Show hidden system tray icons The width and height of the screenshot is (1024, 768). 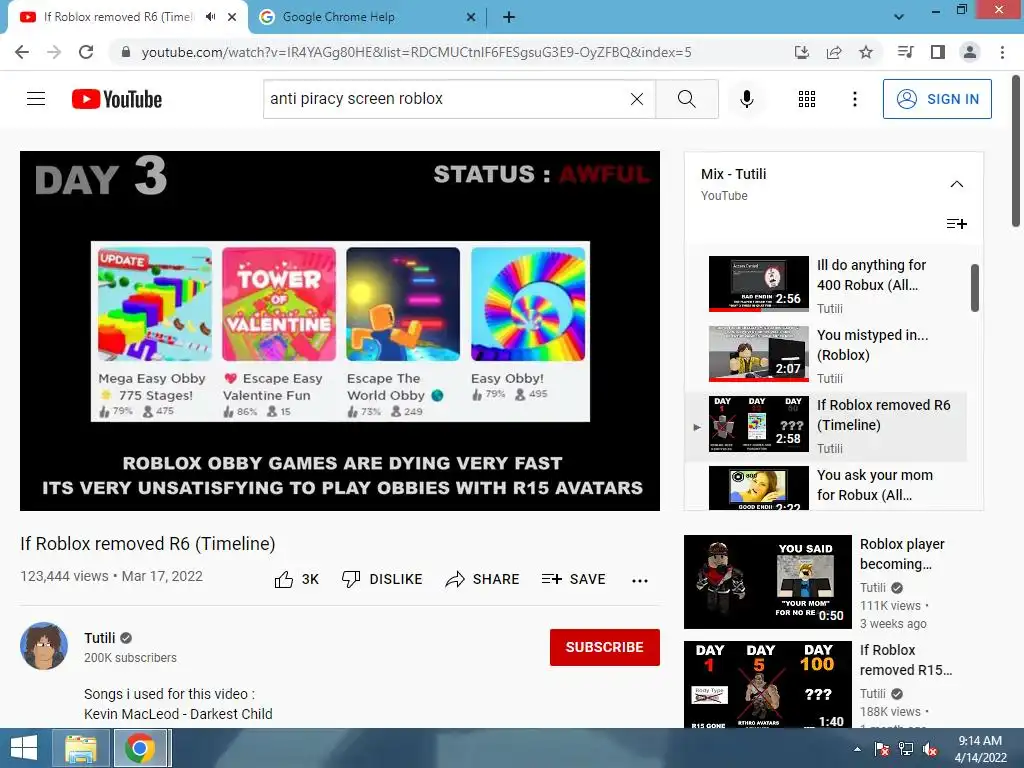point(857,749)
